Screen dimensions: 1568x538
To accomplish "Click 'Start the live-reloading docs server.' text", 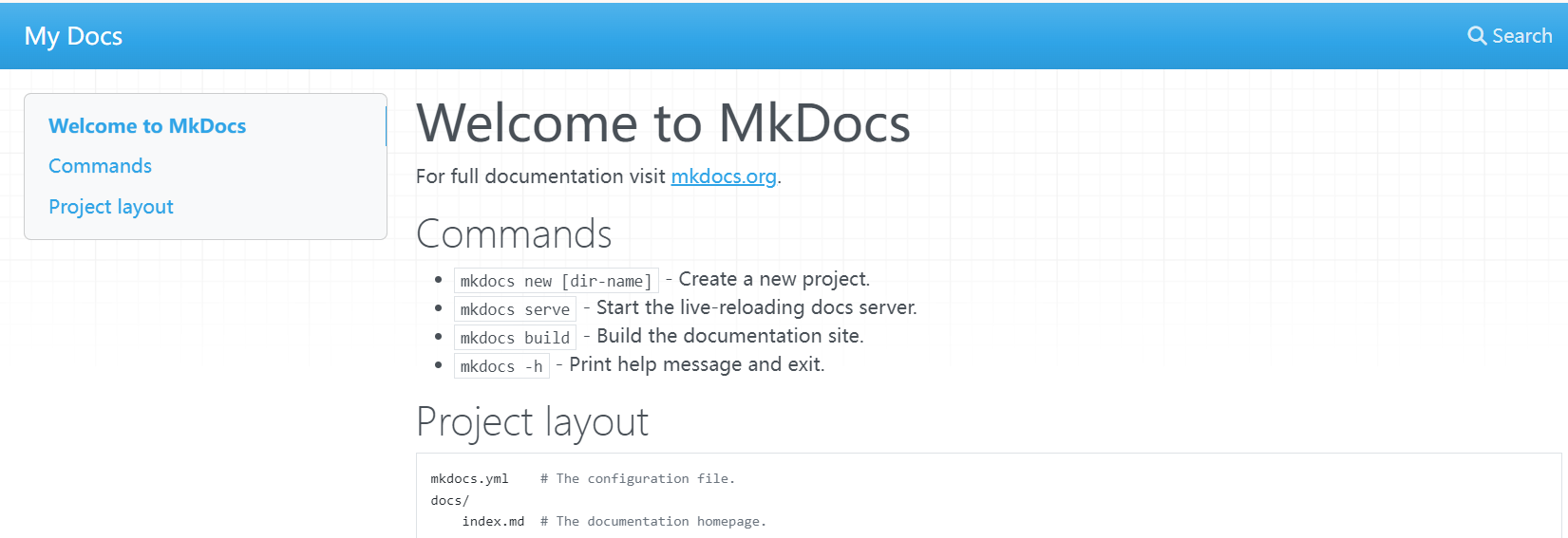I will (757, 307).
